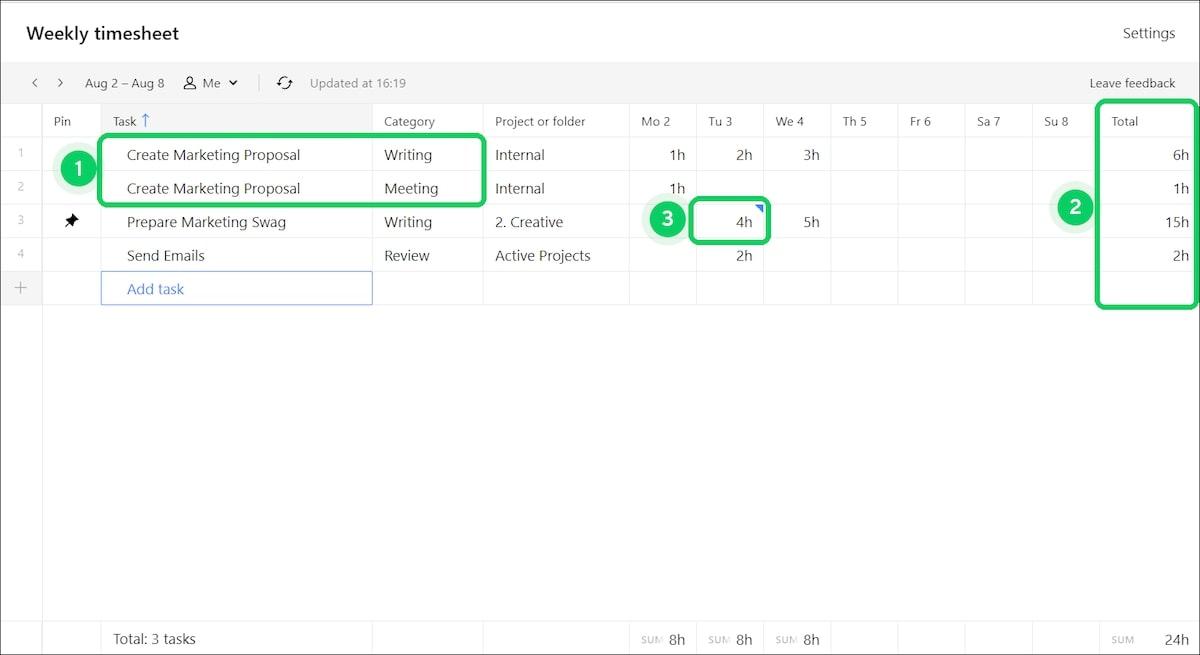
Task: Click the user icon beside Me
Action: [x=190, y=83]
